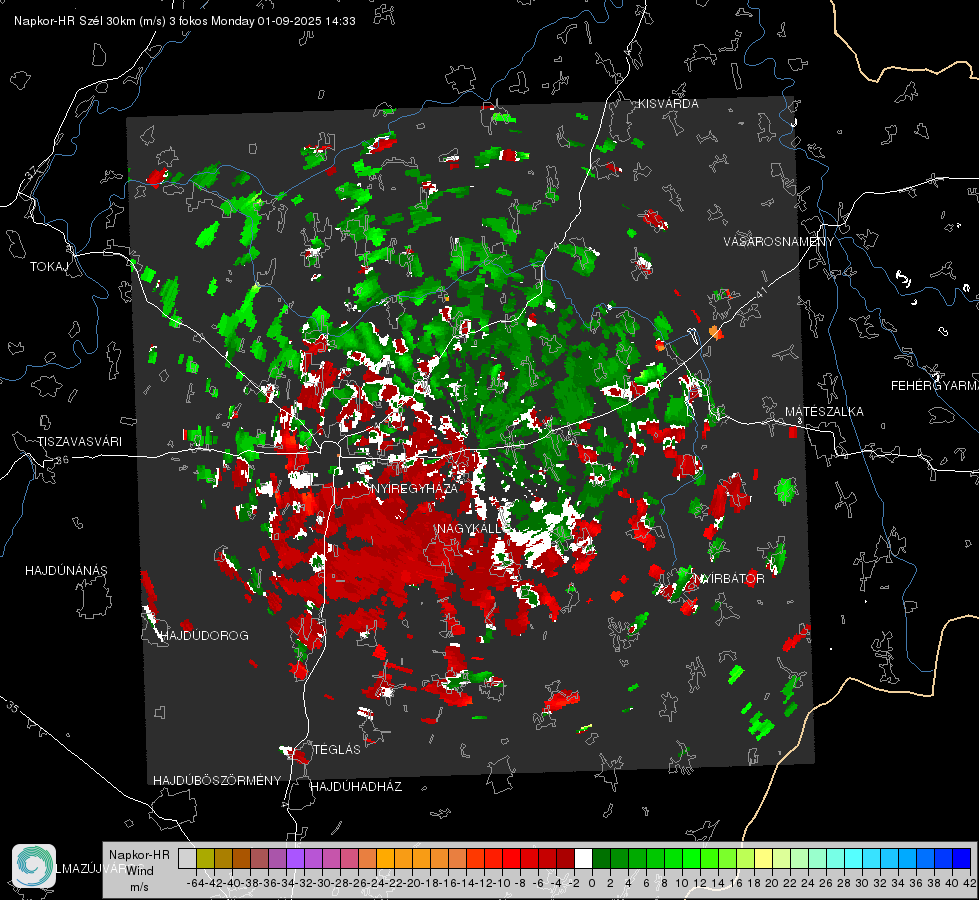Click road number 36 near Tiszavasvári

(x=62, y=460)
